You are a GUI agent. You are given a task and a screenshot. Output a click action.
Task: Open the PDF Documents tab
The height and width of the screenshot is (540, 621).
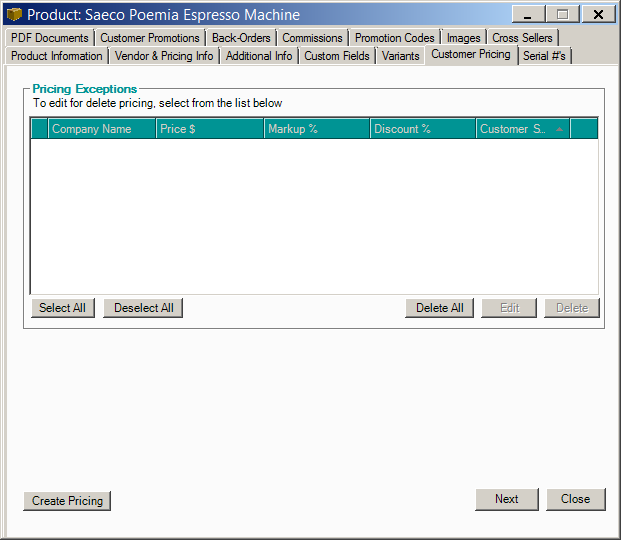point(50,38)
